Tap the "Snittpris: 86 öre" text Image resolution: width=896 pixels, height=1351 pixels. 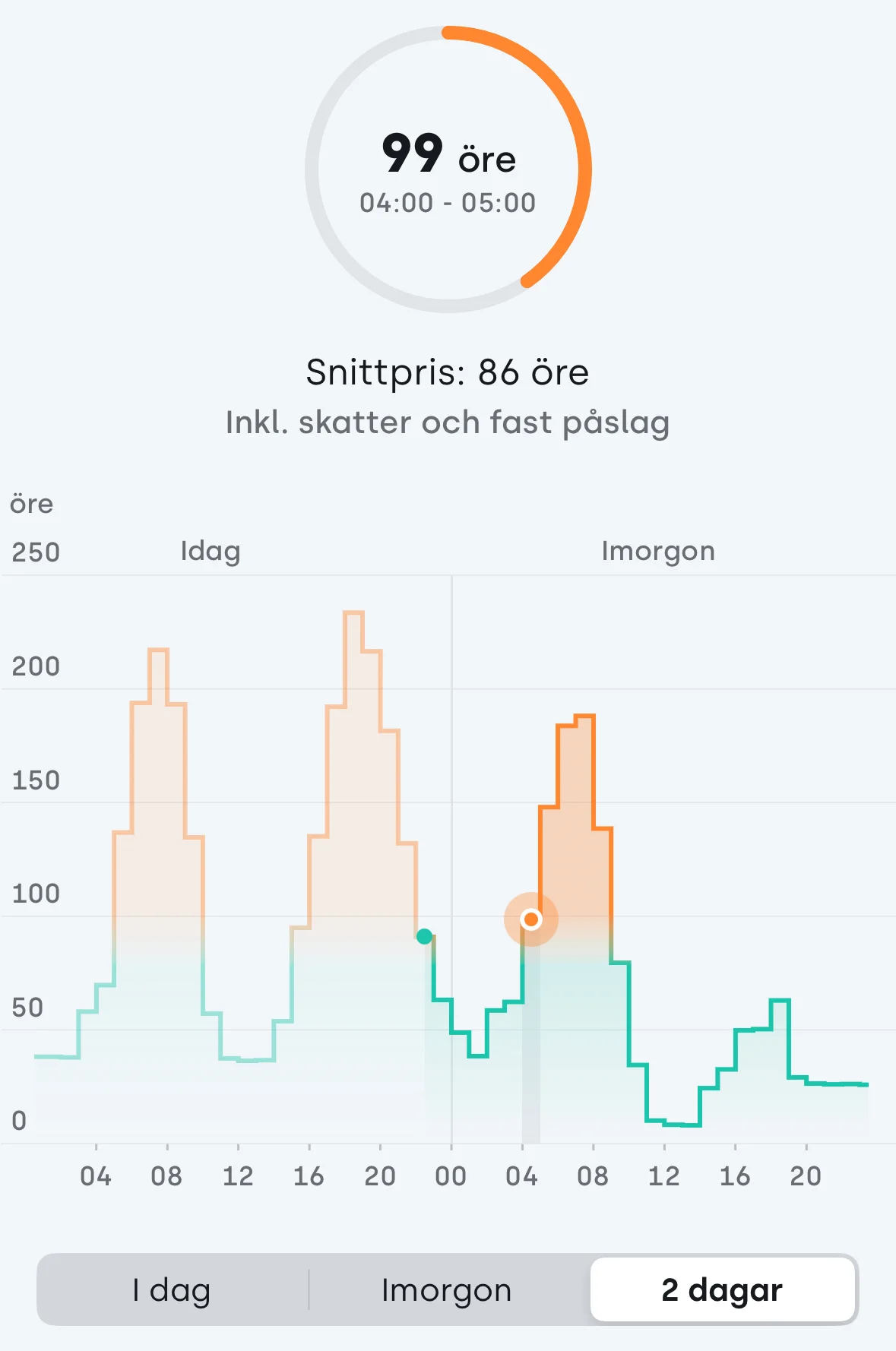448,372
